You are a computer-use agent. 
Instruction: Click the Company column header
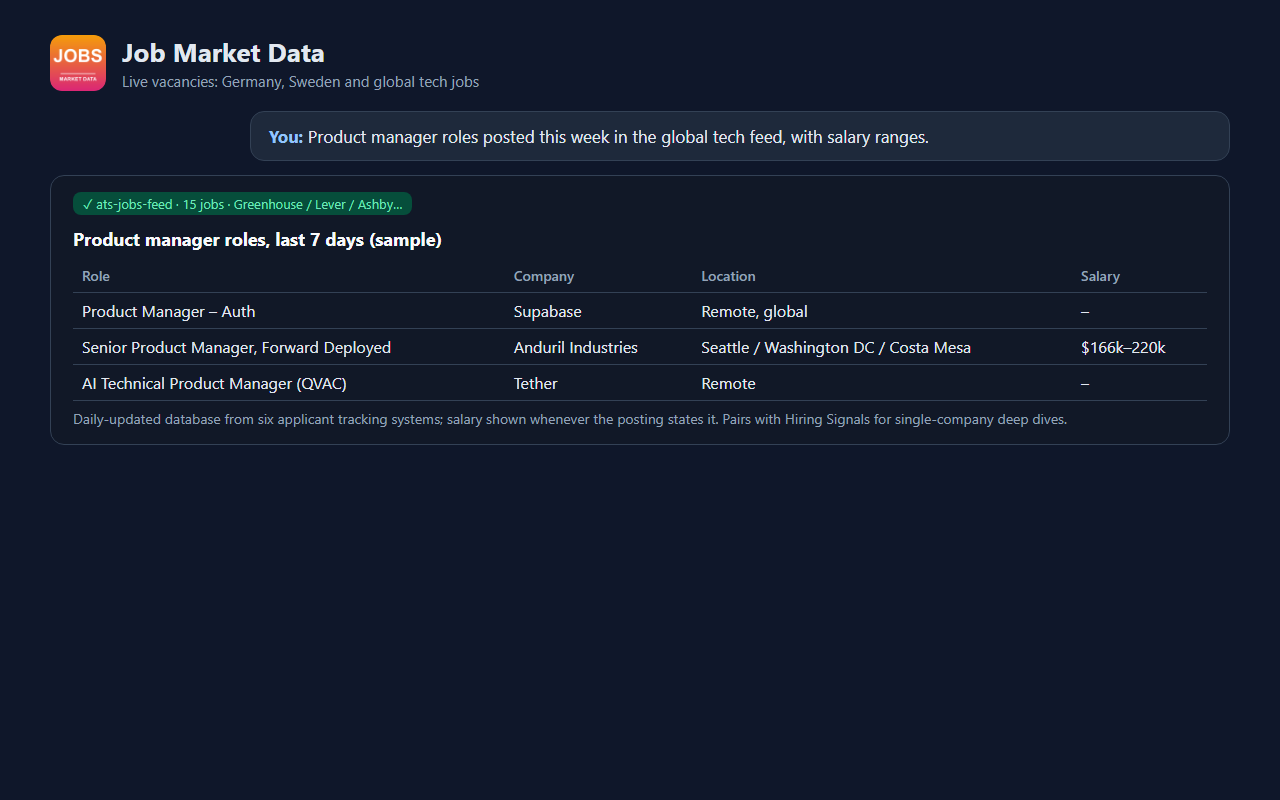click(544, 276)
